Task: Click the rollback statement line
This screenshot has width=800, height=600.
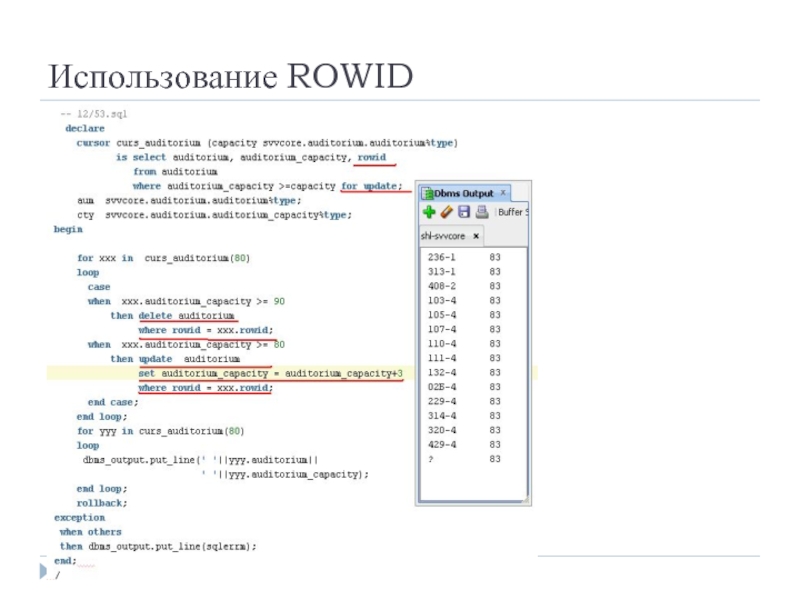Action: click(102, 503)
